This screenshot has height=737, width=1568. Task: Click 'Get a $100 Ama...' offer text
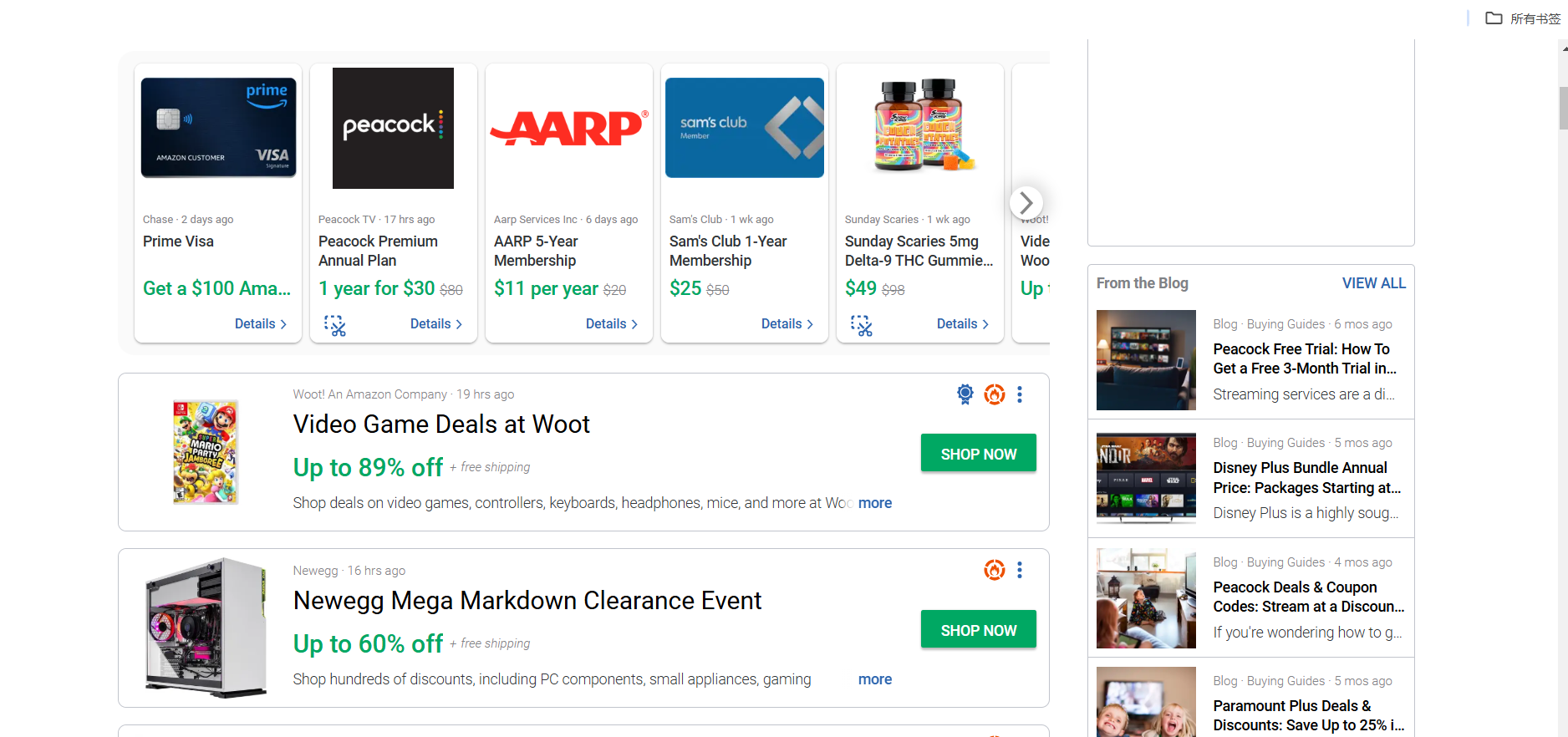tap(216, 288)
